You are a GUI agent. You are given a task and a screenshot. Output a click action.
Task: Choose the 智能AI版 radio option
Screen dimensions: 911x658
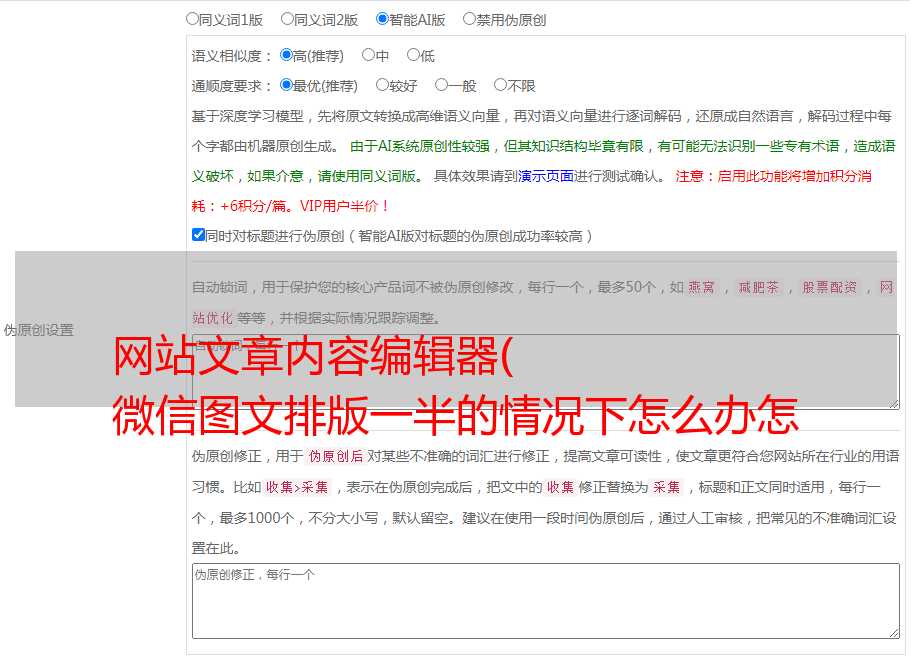coord(382,19)
